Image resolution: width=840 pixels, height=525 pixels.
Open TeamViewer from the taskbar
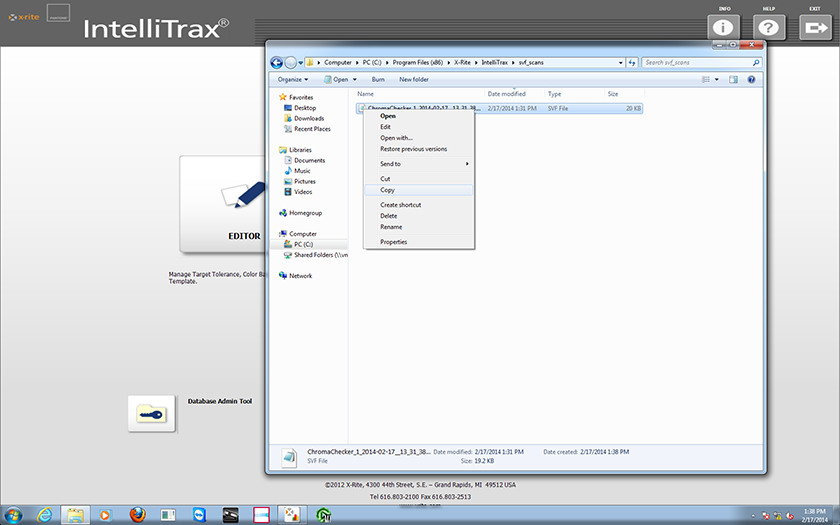199,515
